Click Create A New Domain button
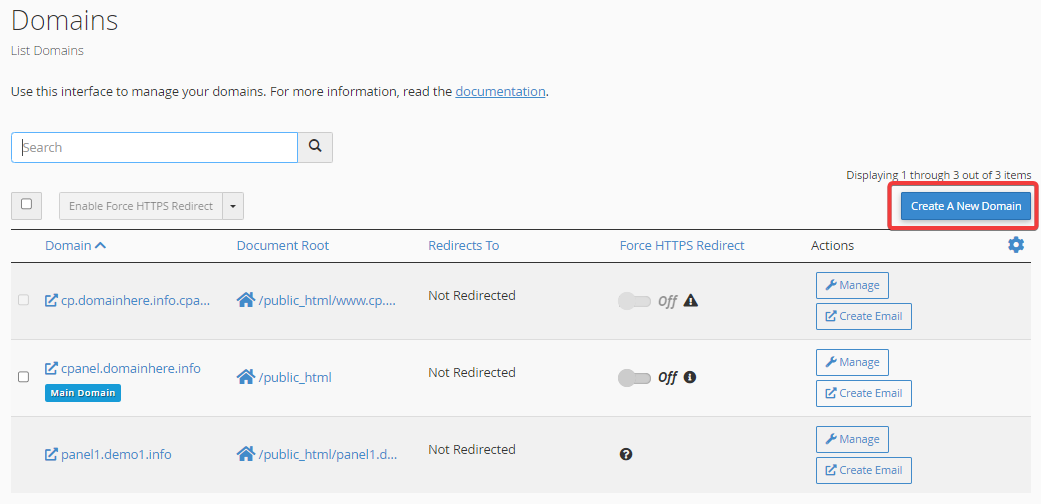 [966, 206]
